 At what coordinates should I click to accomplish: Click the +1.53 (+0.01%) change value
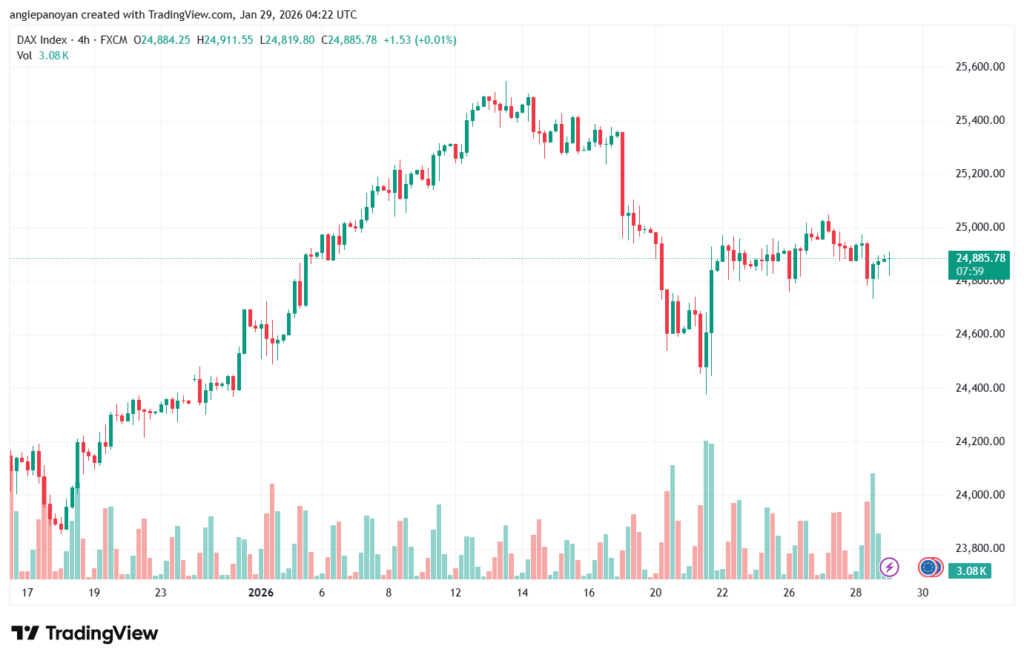[428, 40]
